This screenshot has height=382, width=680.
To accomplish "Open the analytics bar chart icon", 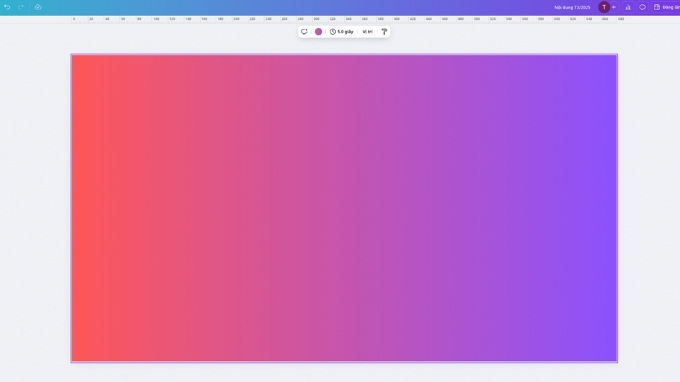I will pyautogui.click(x=628, y=7).
